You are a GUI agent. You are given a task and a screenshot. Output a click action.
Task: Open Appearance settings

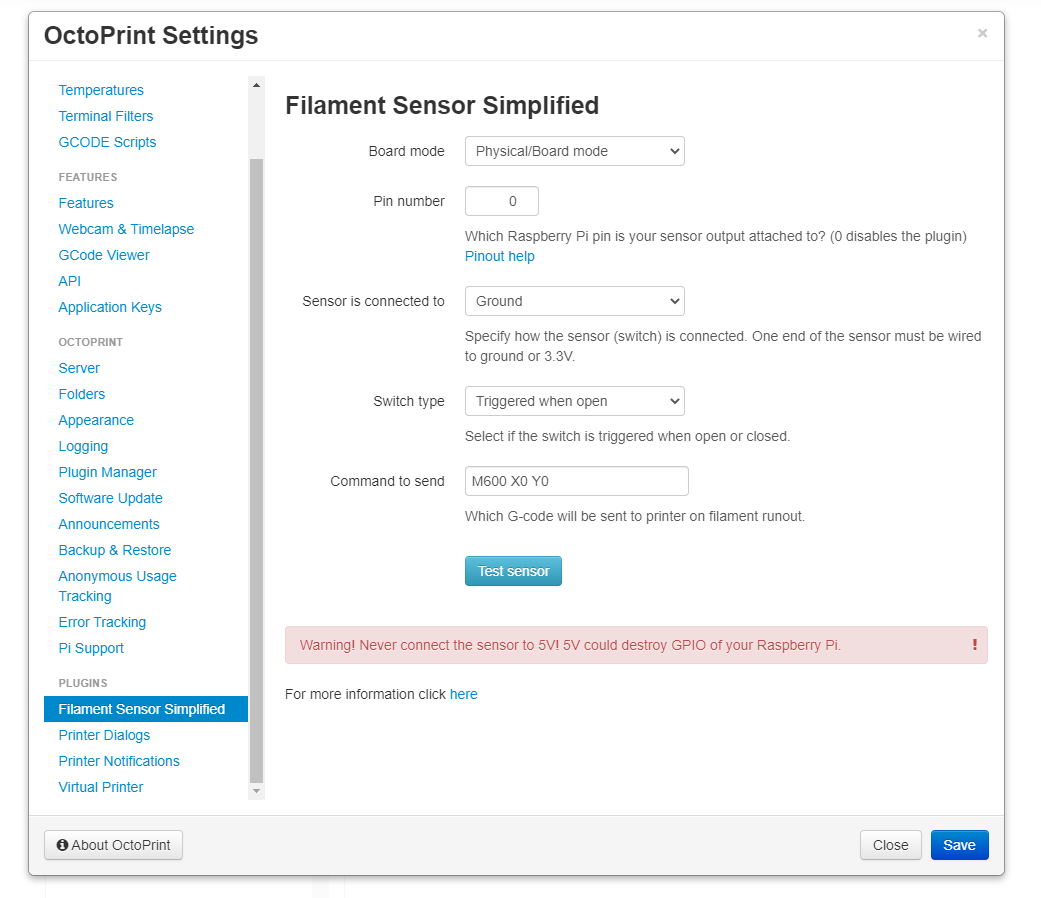tap(96, 420)
